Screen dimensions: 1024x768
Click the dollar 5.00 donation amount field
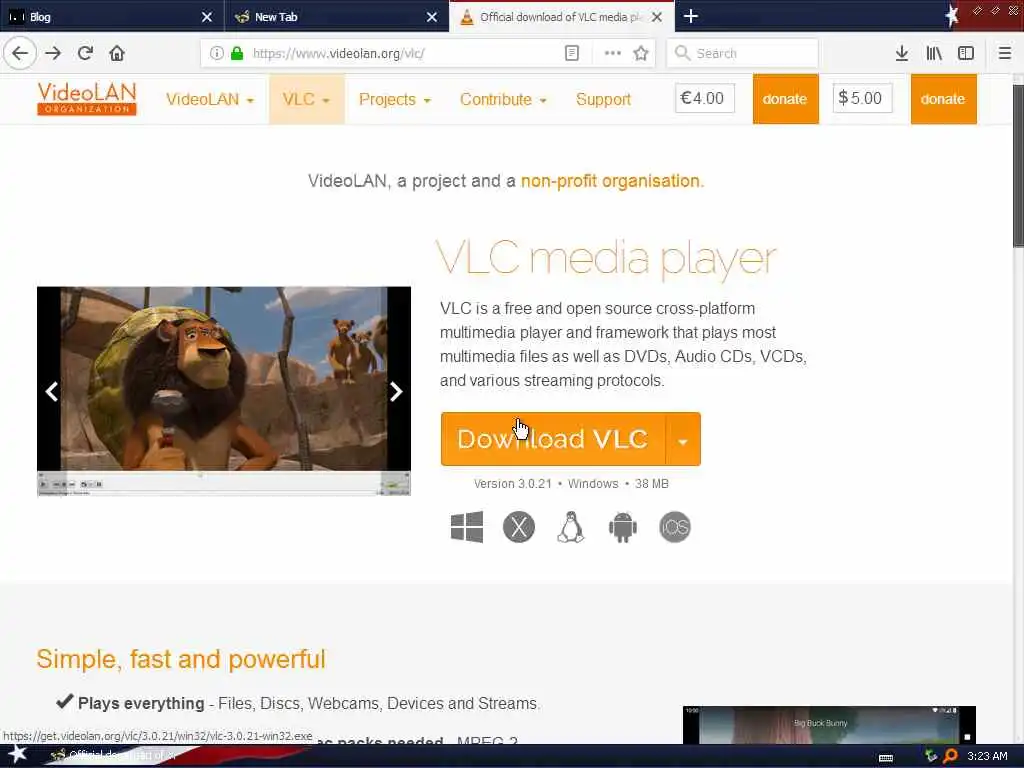point(862,98)
